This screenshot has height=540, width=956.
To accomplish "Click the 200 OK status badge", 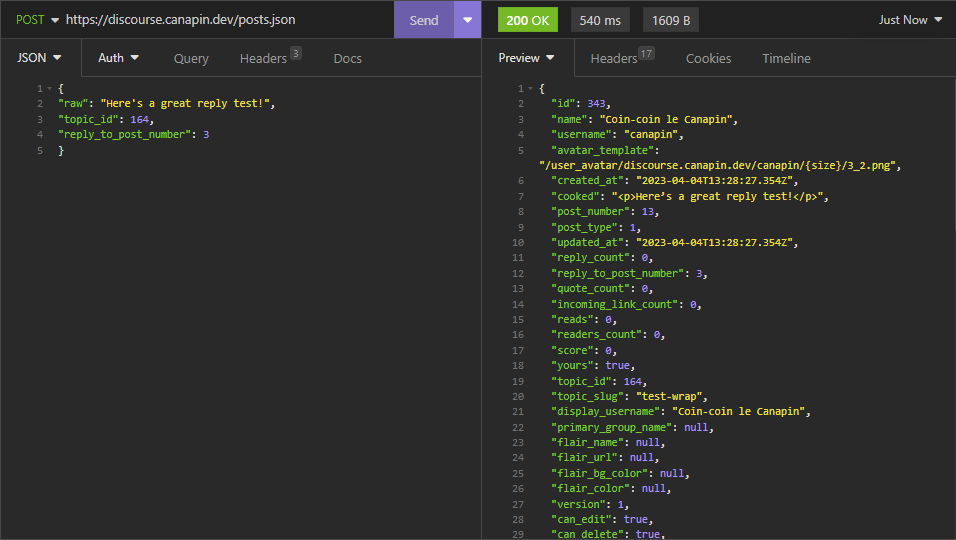I will 527,20.
